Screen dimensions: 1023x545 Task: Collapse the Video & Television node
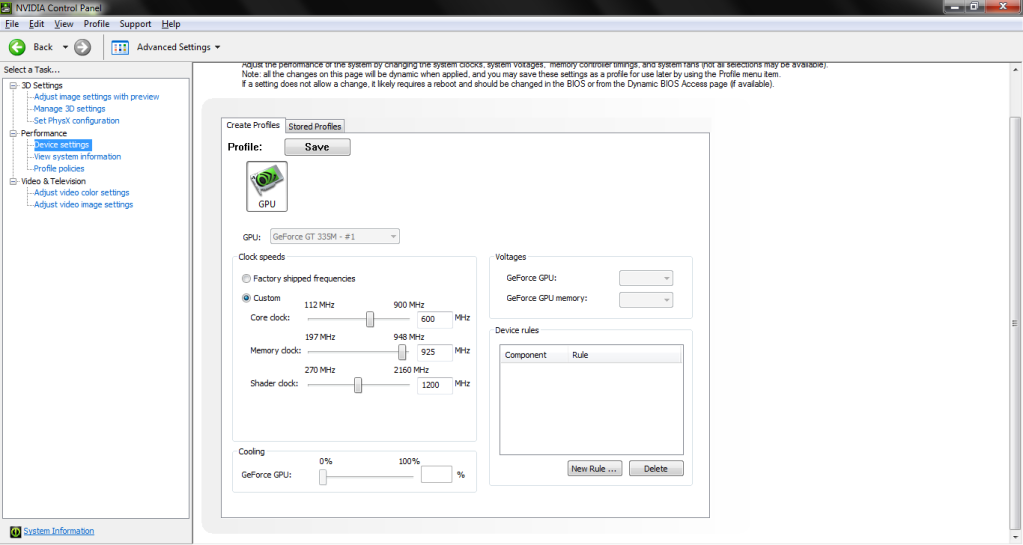pyautogui.click(x=13, y=181)
